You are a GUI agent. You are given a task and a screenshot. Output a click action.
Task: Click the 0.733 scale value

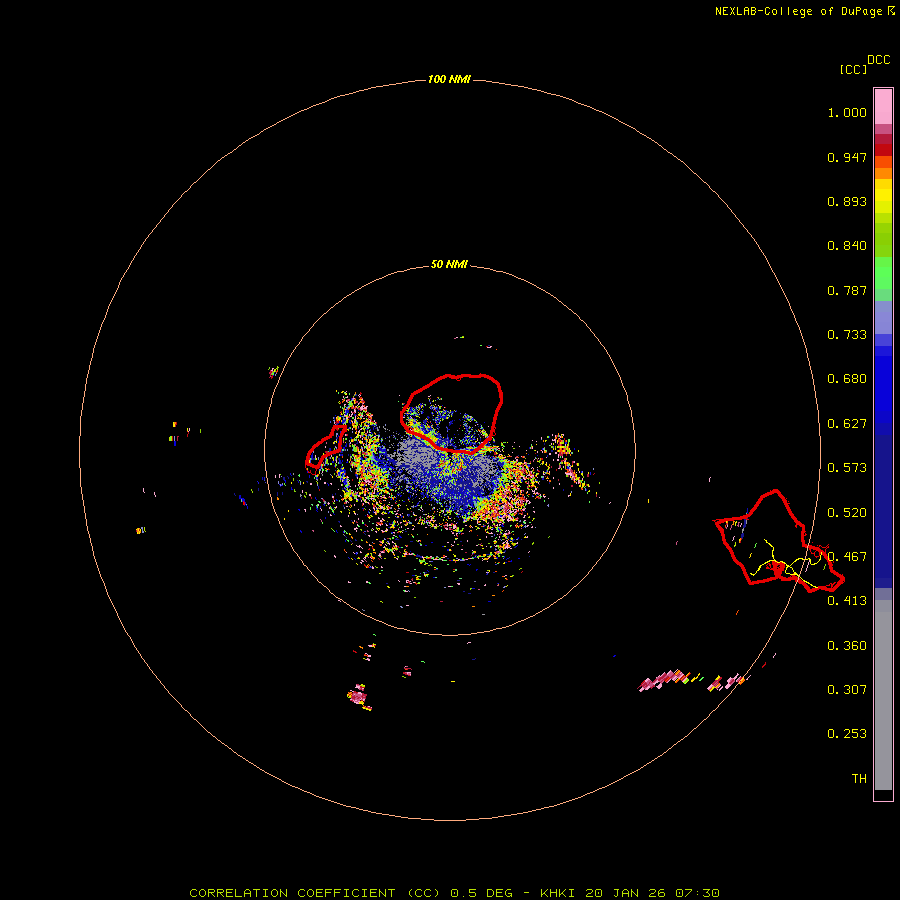[847, 335]
